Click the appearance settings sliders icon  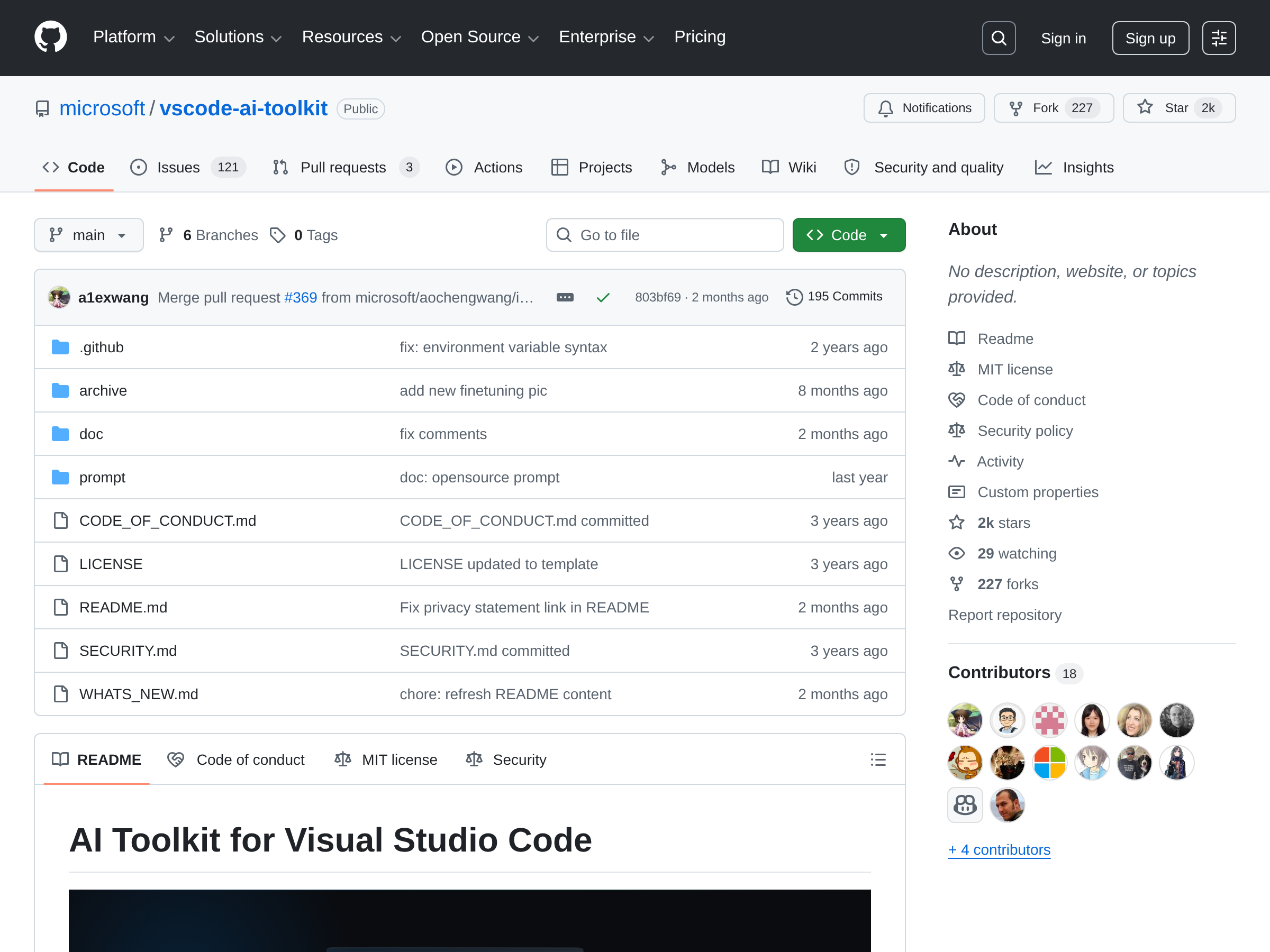tap(1218, 38)
